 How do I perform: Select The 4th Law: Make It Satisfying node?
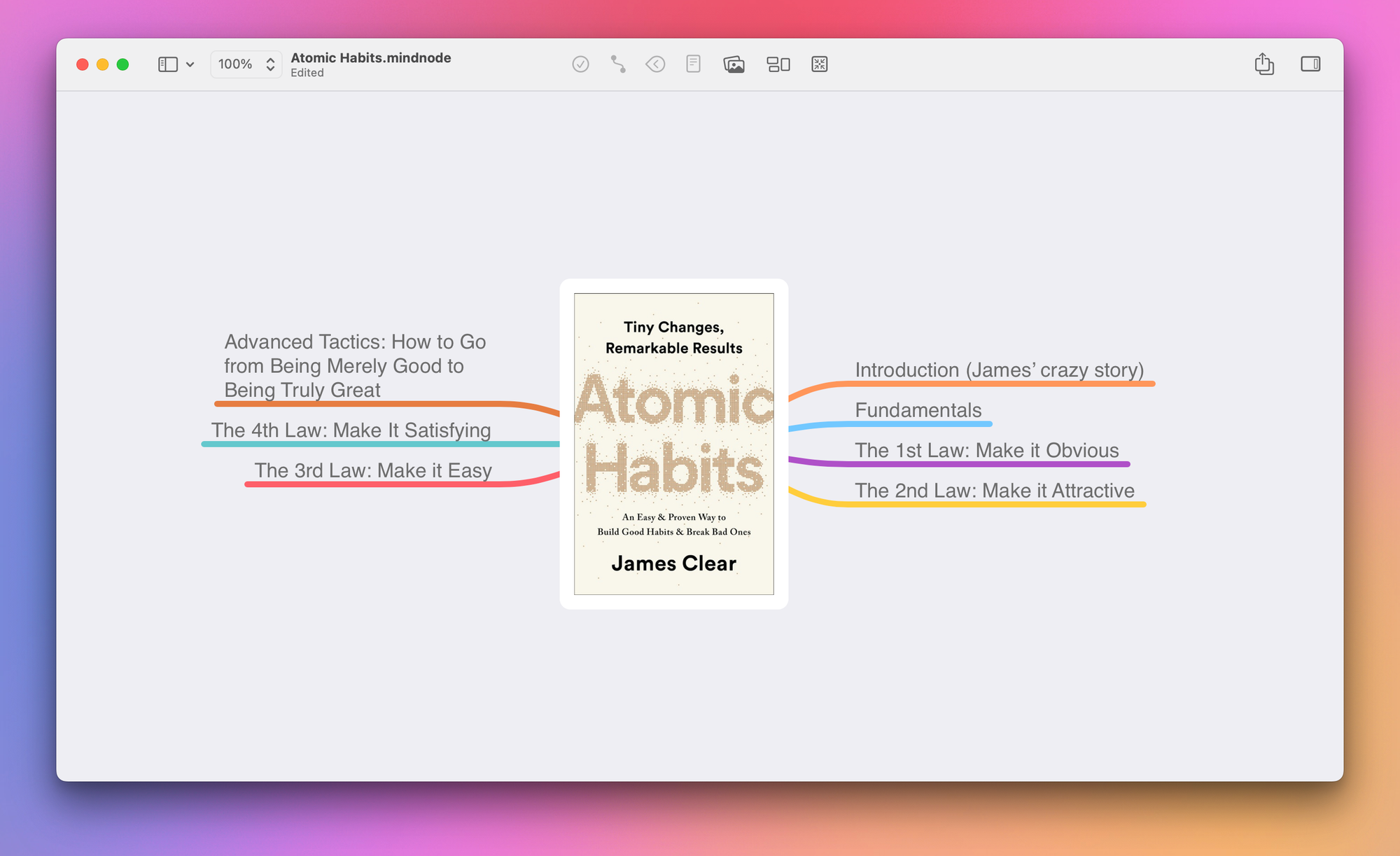tap(351, 430)
